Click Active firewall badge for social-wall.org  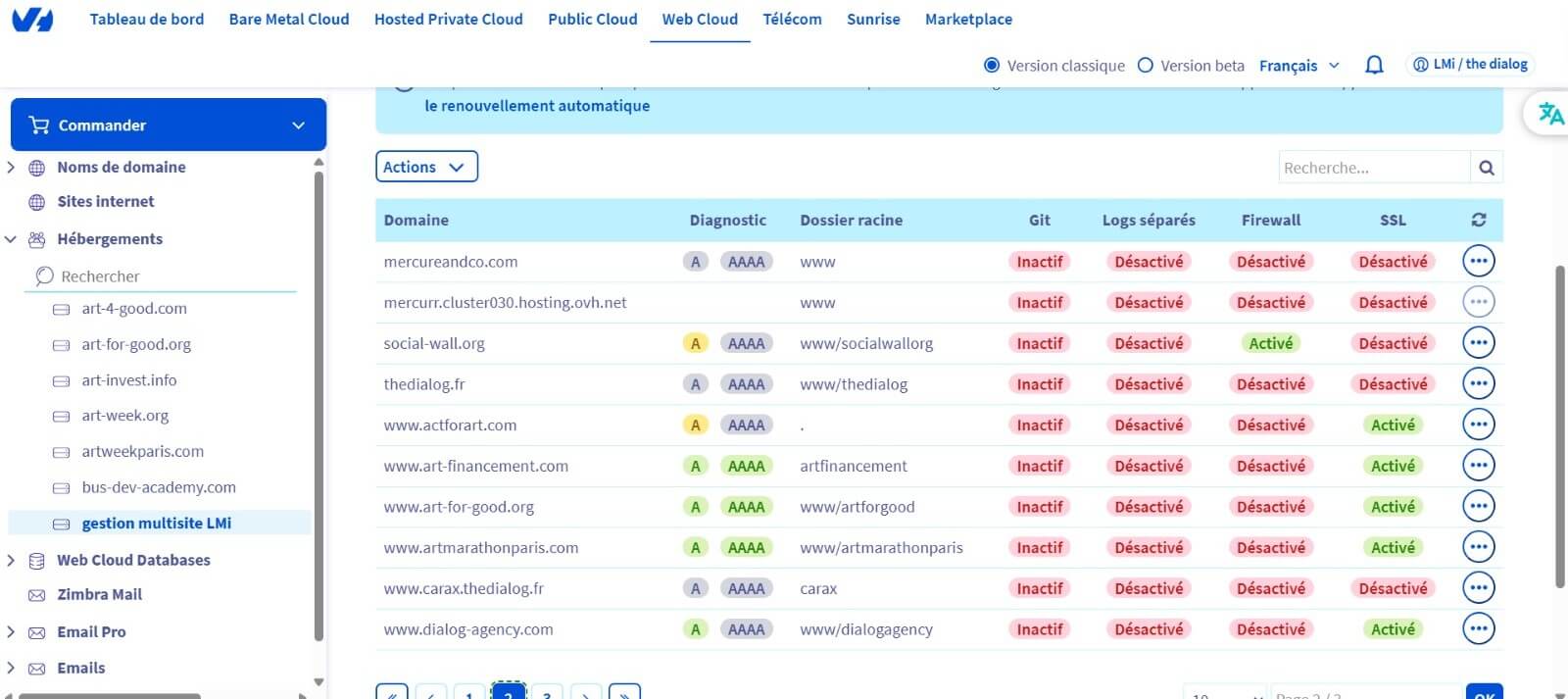point(1271,343)
